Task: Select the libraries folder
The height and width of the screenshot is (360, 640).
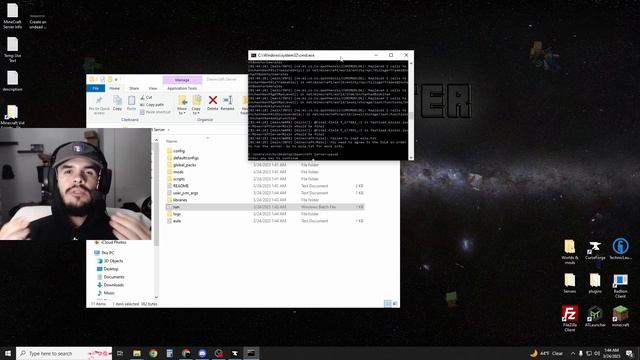Action: click(180, 200)
